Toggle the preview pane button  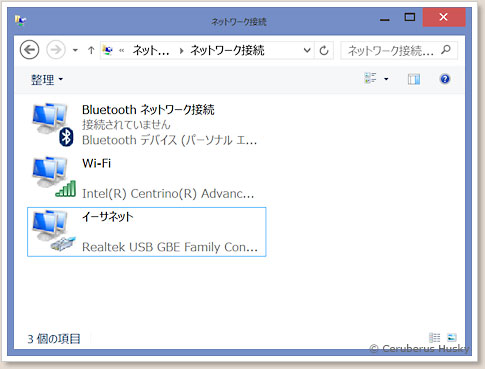pos(414,79)
